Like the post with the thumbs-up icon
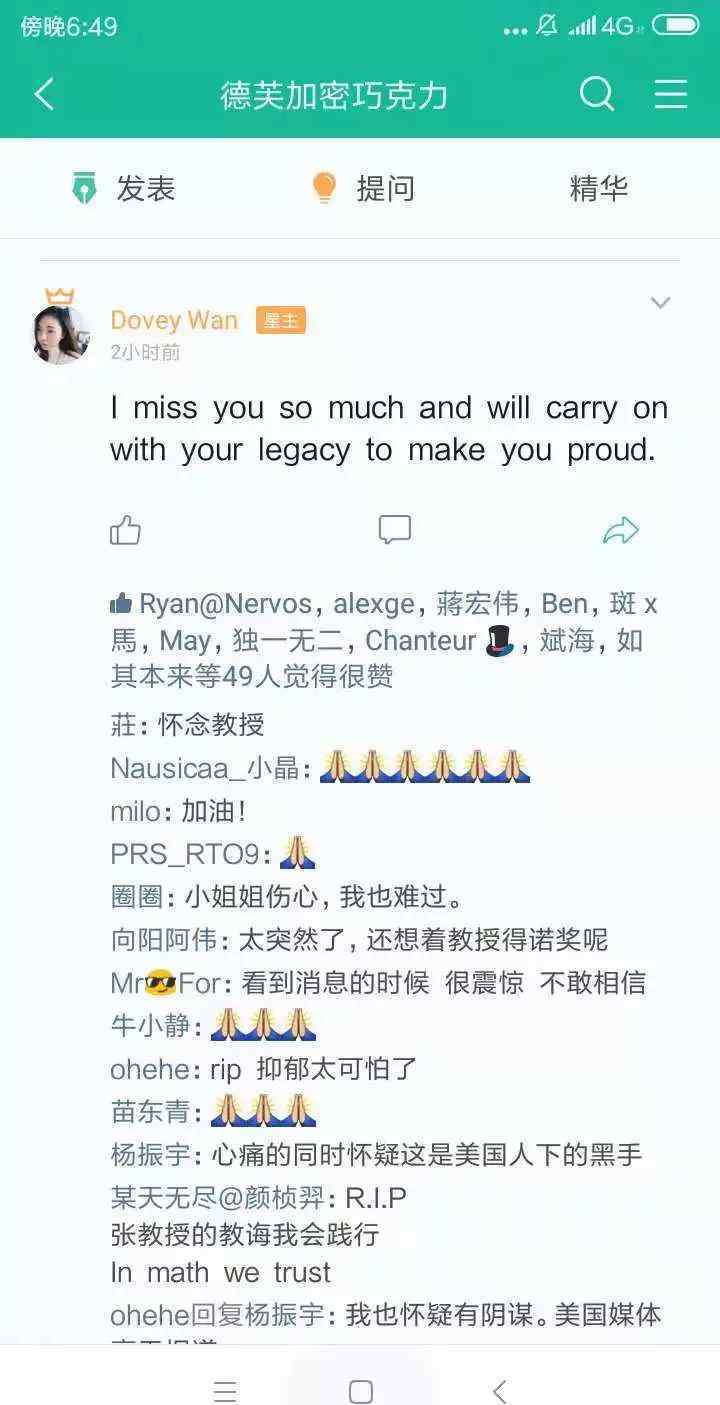The width and height of the screenshot is (720, 1405). point(126,530)
